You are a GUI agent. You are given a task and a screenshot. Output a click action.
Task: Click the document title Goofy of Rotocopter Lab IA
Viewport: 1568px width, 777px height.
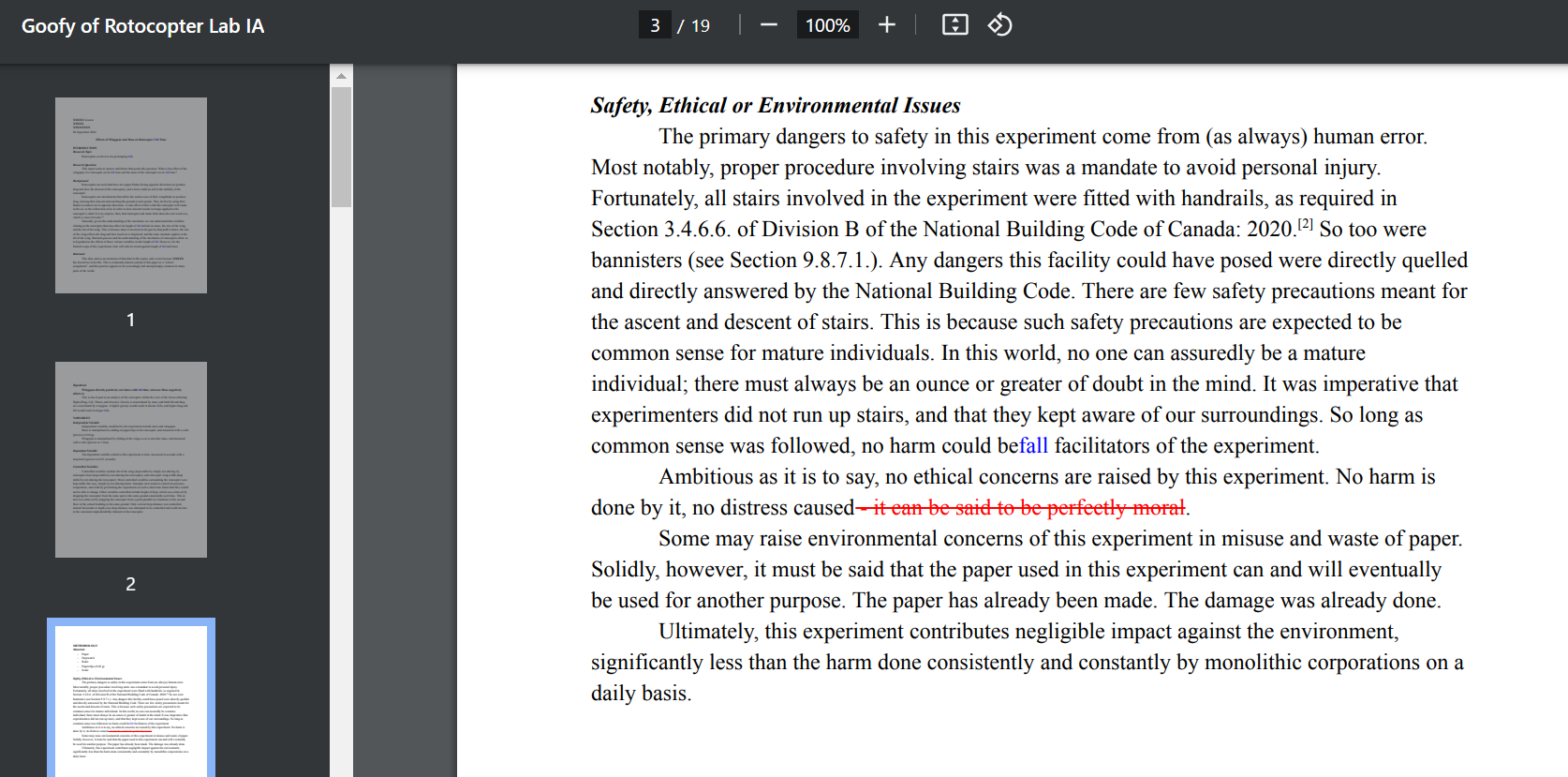[x=142, y=26]
